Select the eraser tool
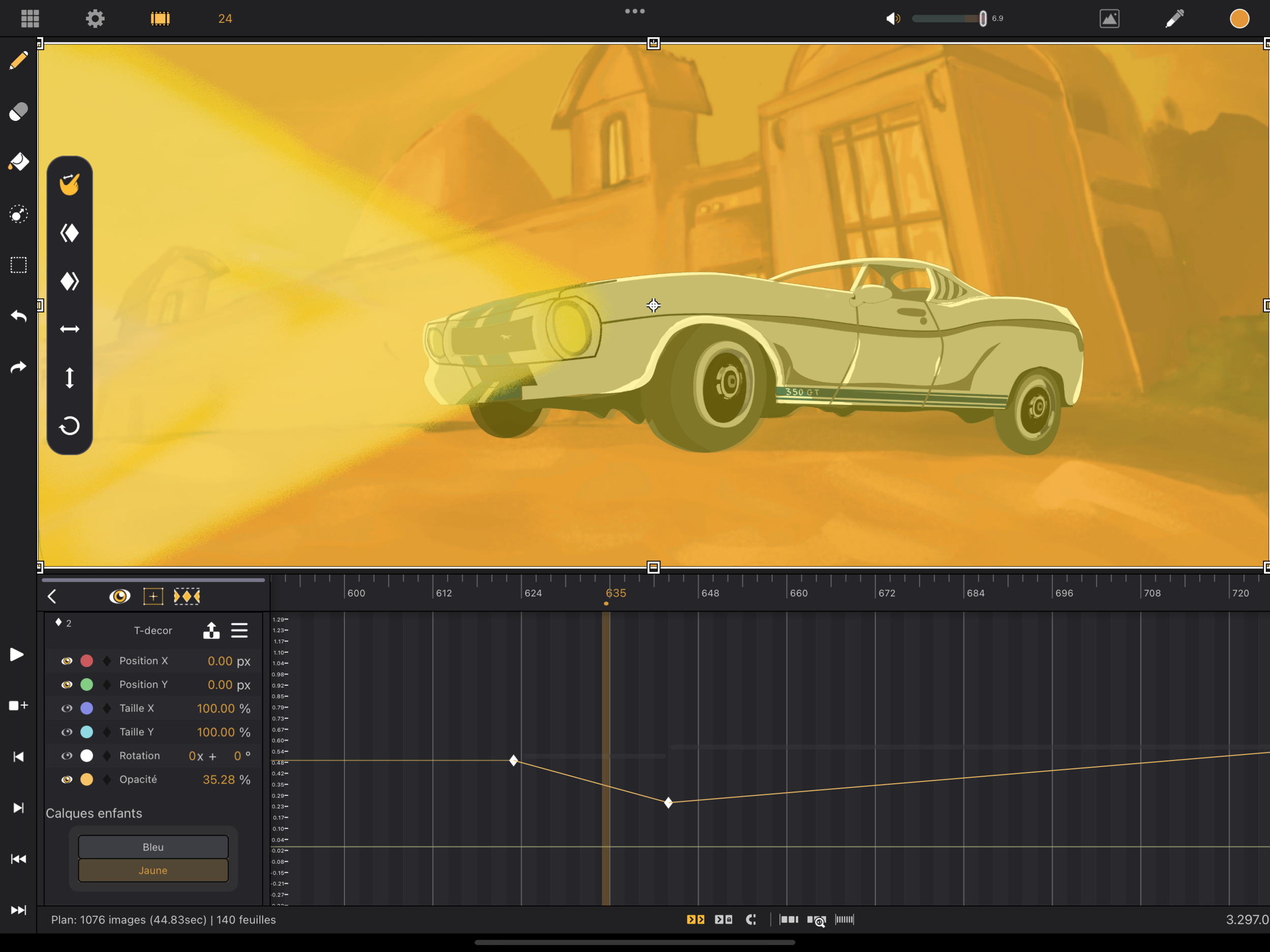 (x=18, y=111)
